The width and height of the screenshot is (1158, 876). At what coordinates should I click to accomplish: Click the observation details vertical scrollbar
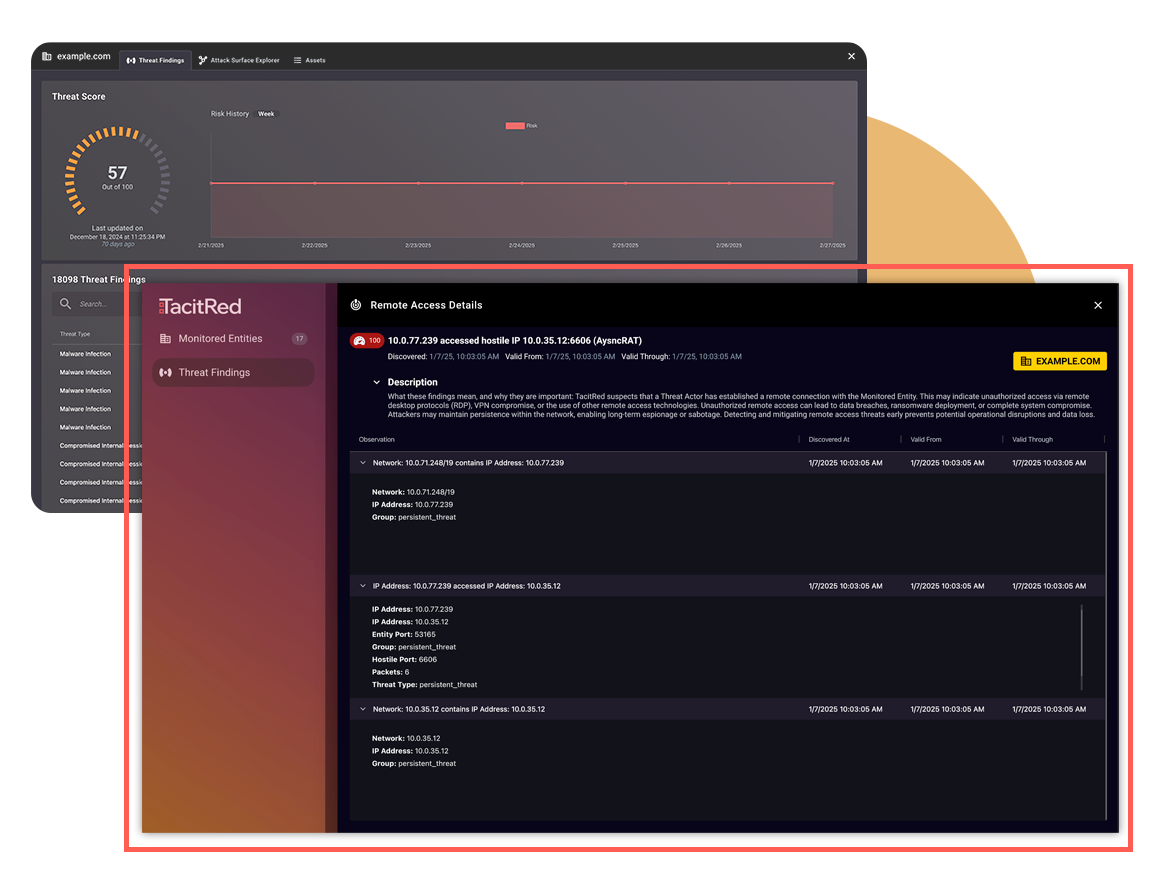1081,647
